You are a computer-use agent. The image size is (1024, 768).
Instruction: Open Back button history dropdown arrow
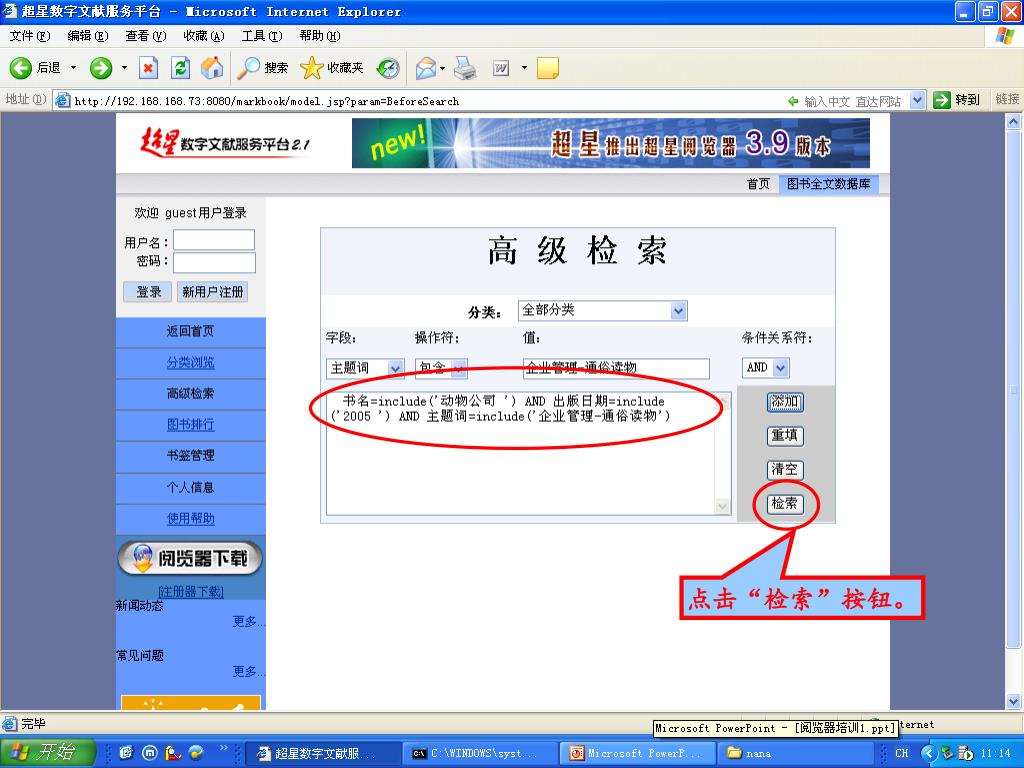[x=73, y=67]
